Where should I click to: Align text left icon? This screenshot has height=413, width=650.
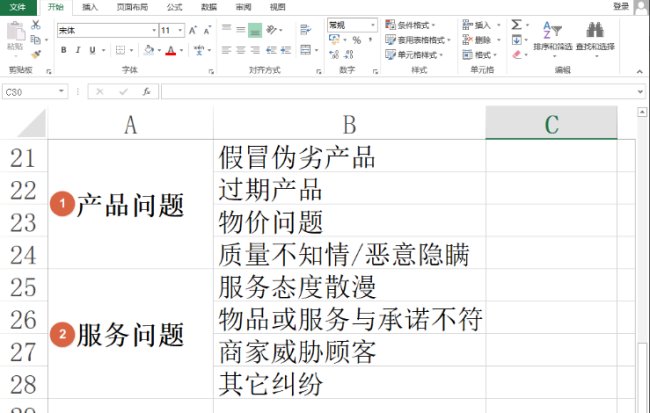click(x=226, y=50)
